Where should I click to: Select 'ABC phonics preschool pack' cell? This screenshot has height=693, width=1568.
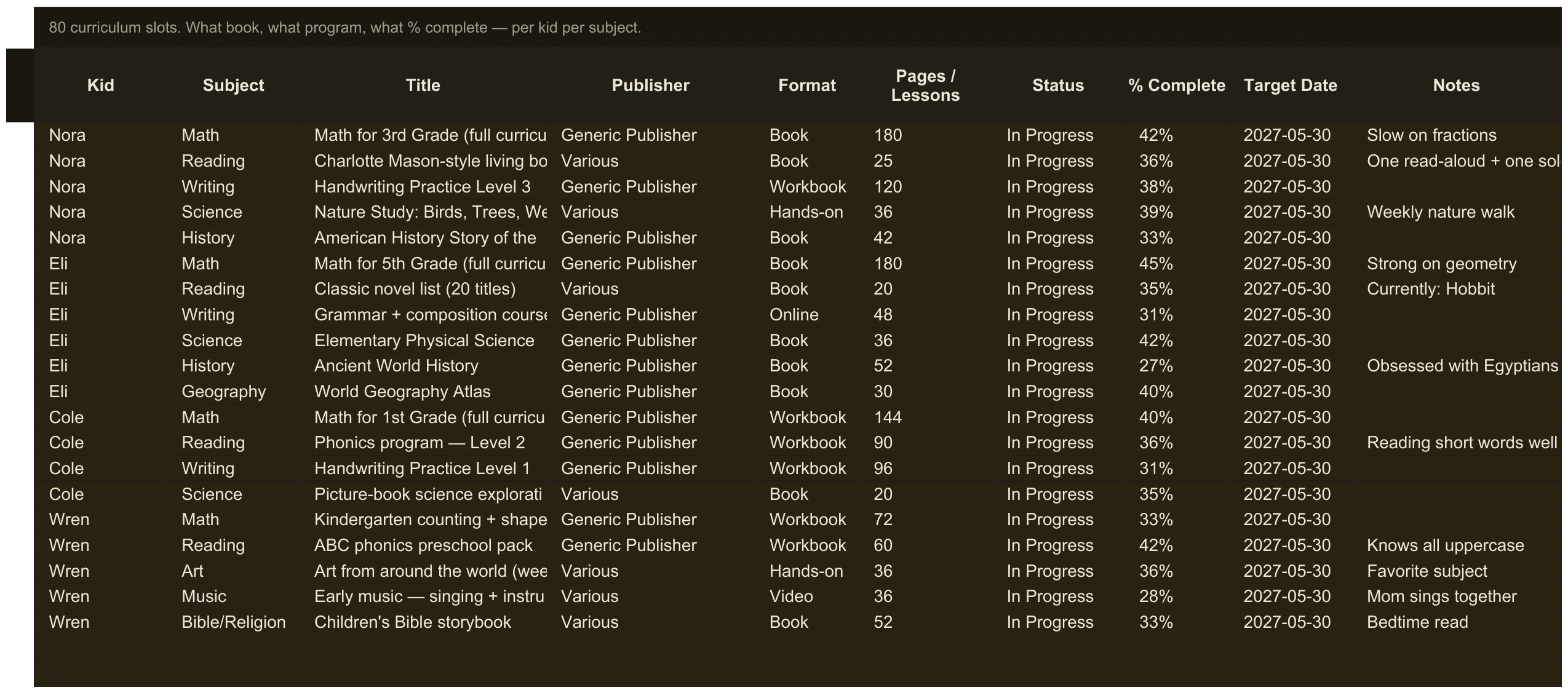(x=423, y=545)
